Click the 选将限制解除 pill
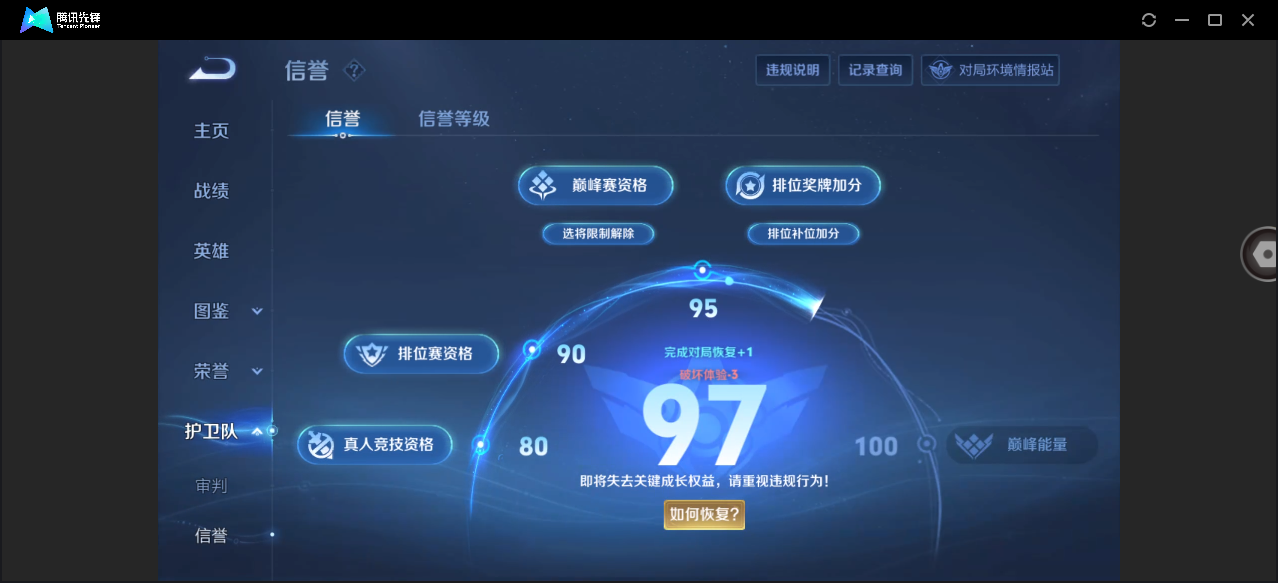This screenshot has height=583, width=1278. pos(600,233)
